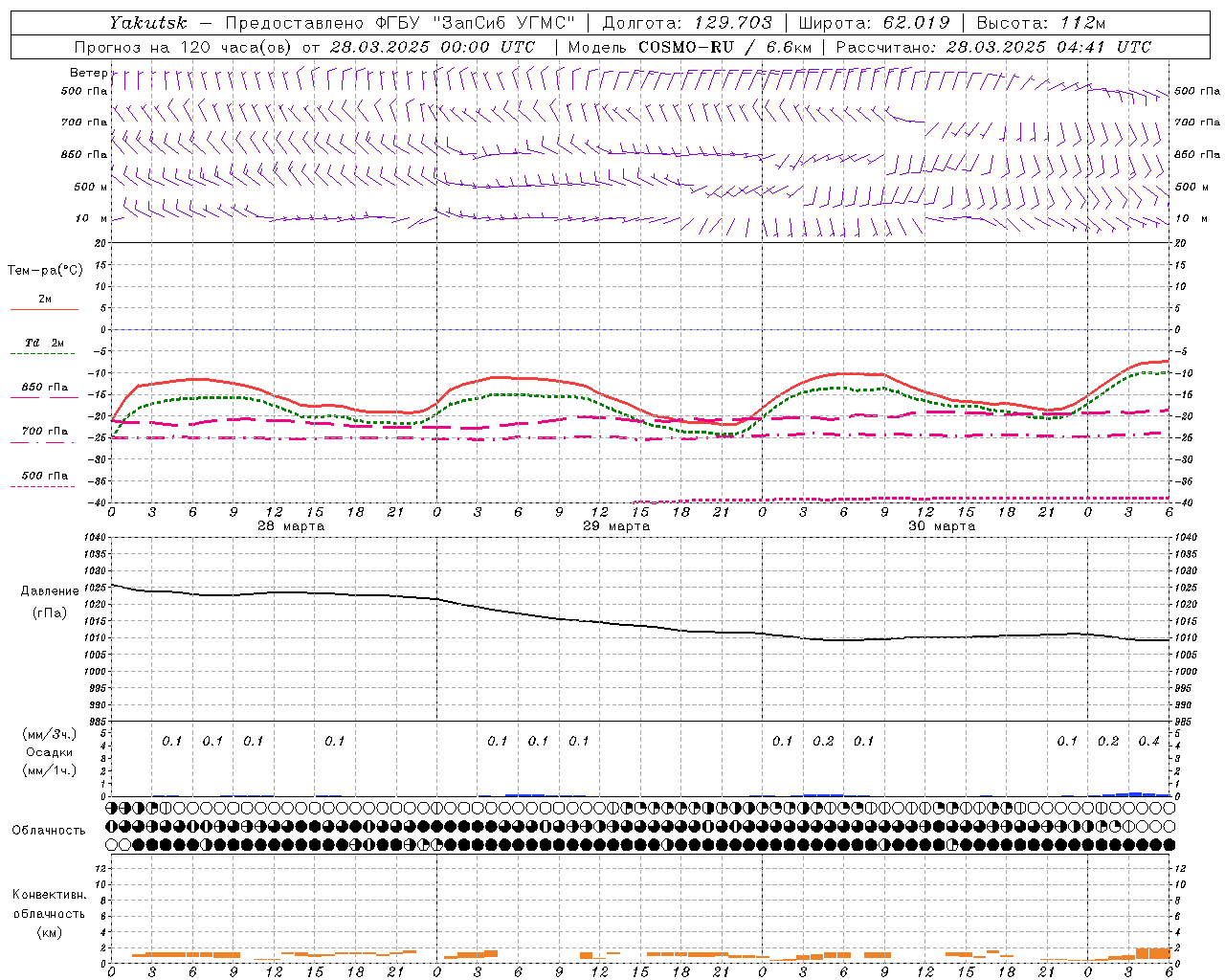
Task: Click the "30 марта" date label
Action: pos(942,526)
